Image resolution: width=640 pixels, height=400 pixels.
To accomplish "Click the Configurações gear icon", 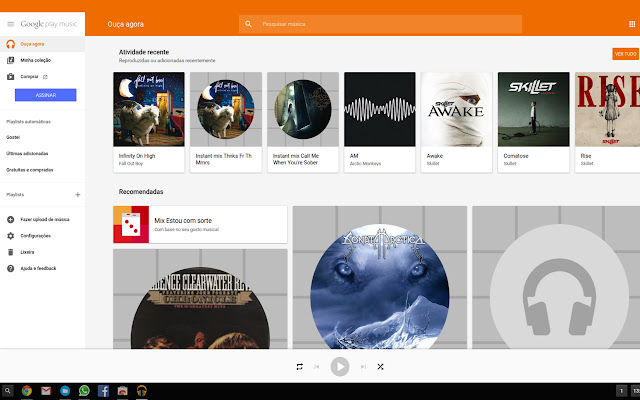I will (x=11, y=236).
